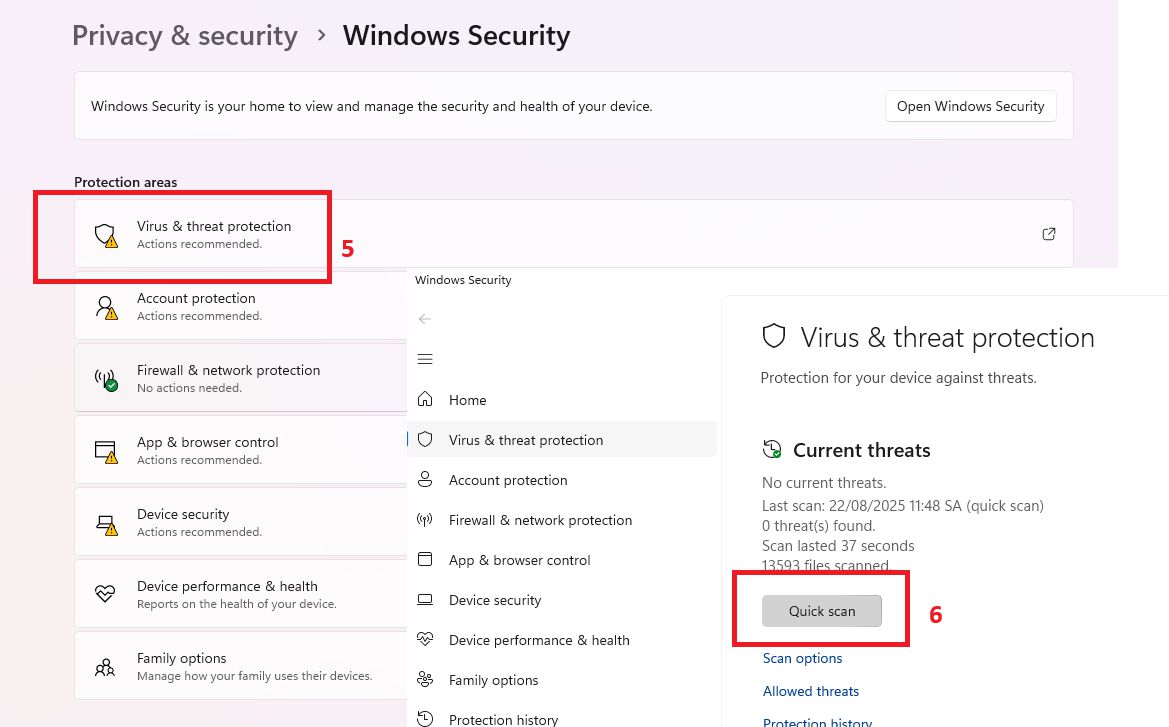The width and height of the screenshot is (1169, 727).
Task: Click the person icon beside sidebar Account protection
Action: coord(425,479)
